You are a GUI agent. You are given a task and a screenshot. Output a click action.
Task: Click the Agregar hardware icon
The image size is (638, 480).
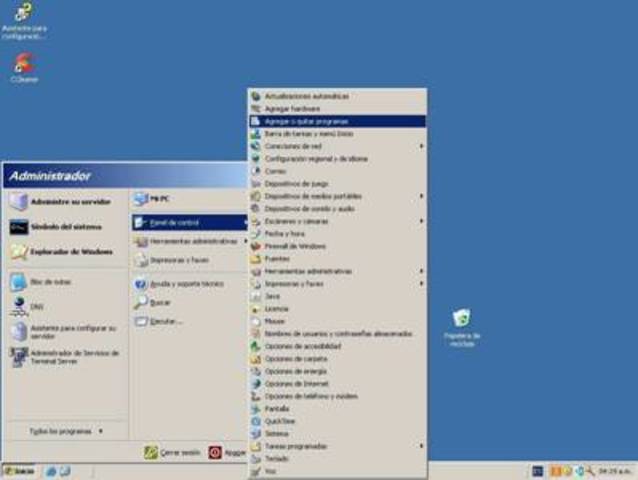pyautogui.click(x=256, y=109)
